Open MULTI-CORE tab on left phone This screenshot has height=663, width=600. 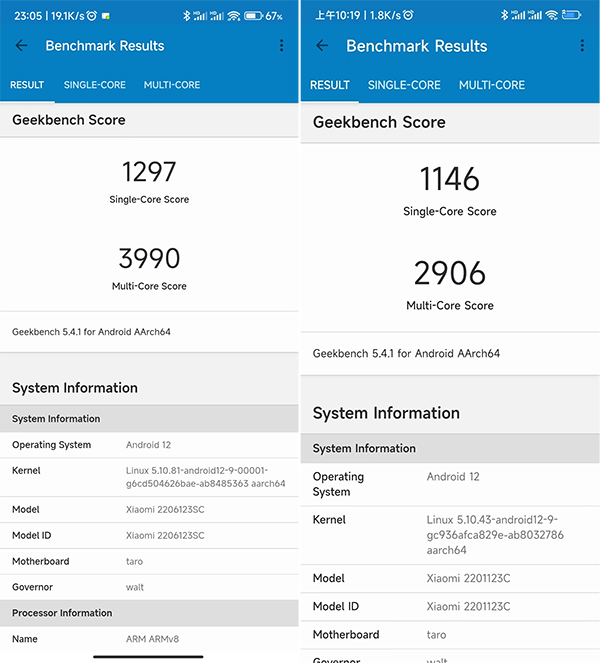click(x=172, y=85)
